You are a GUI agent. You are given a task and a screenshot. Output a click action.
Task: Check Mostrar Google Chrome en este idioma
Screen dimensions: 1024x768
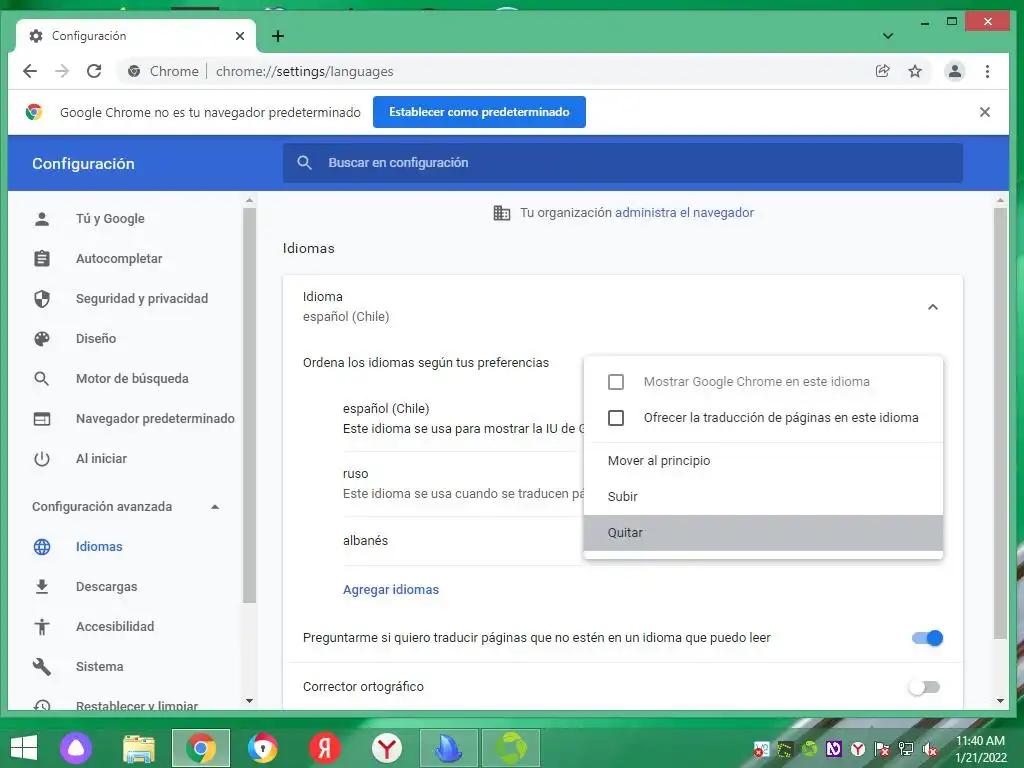[616, 381]
